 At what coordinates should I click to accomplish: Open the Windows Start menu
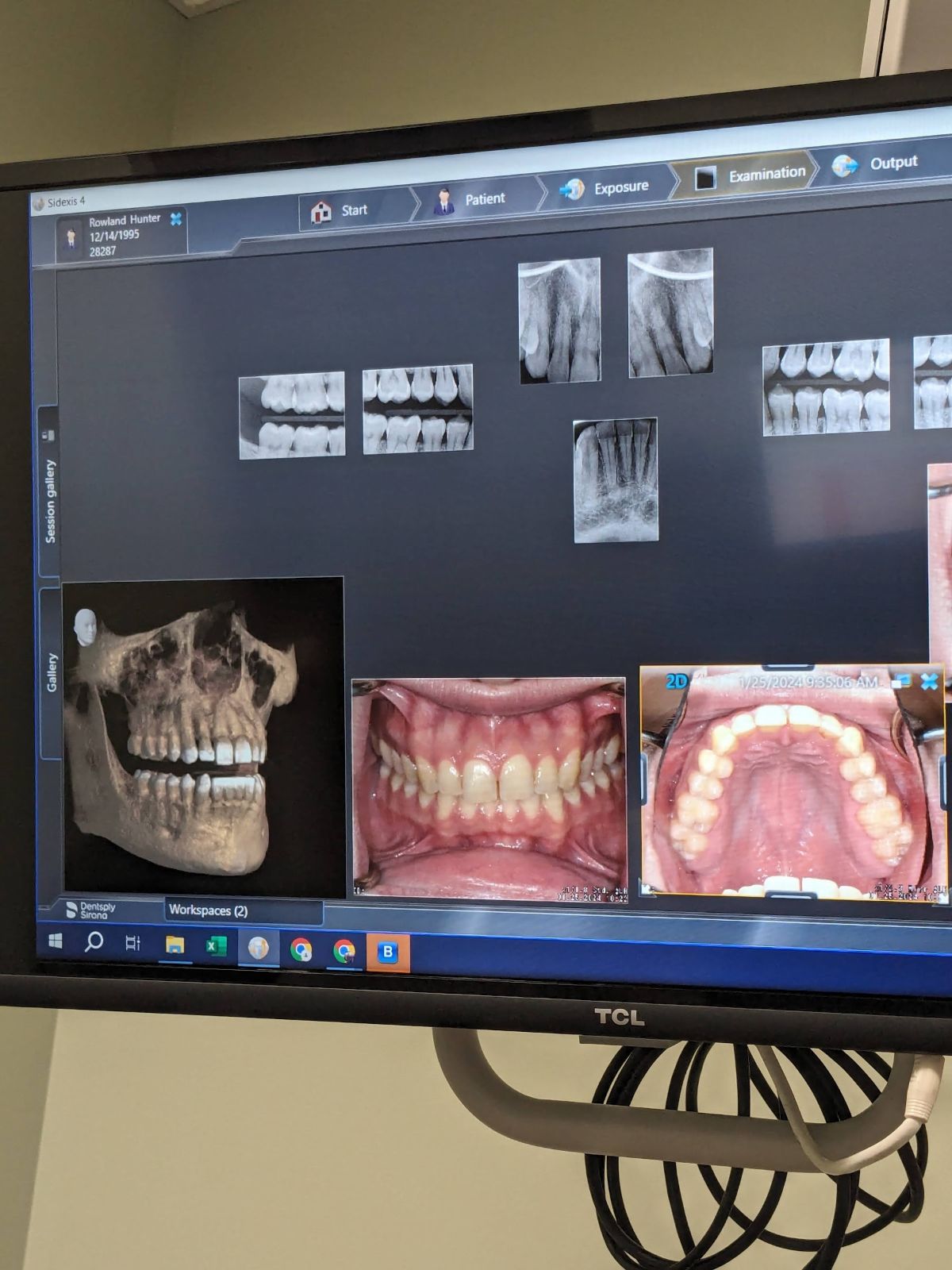coord(56,941)
